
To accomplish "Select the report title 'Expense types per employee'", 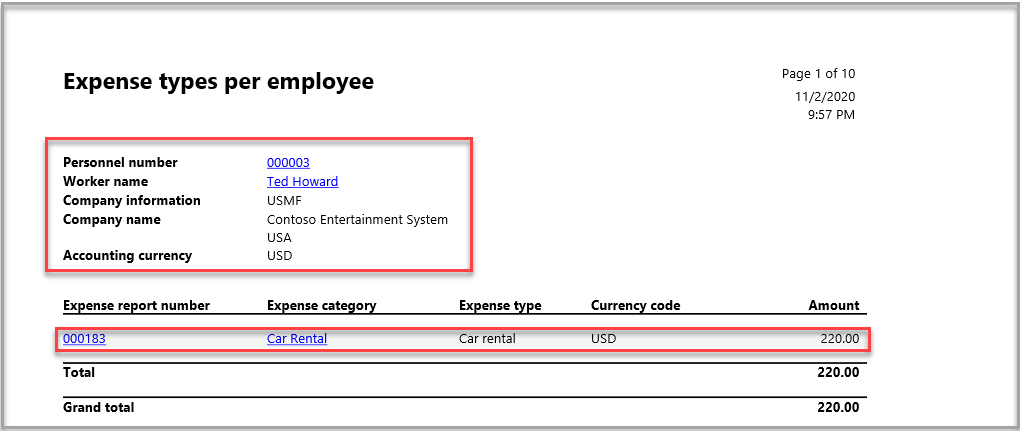I will pyautogui.click(x=219, y=82).
